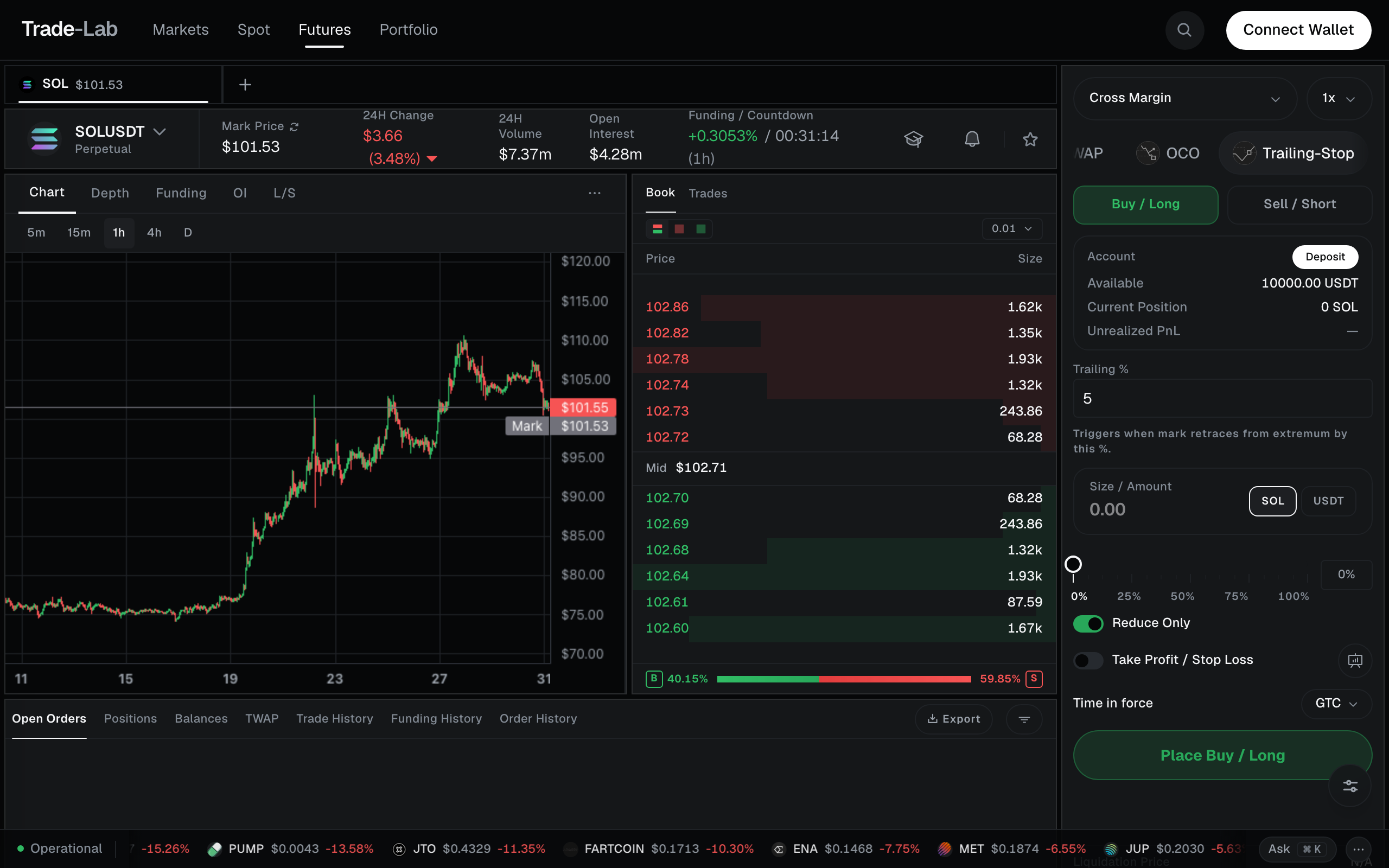Open TP/SL calculator icon
This screenshot has width=1389, height=868.
(1355, 660)
